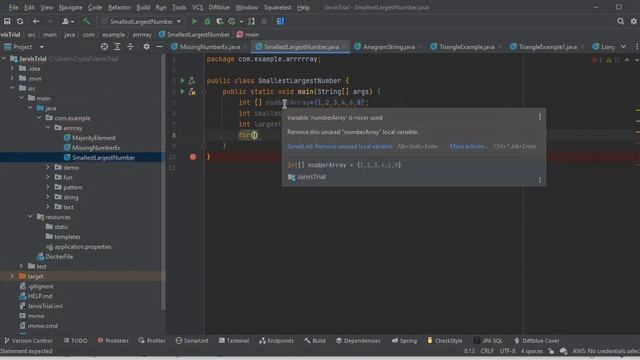This screenshot has width=640, height=360.
Task: Switch to TriangleExample1.java tab
Action: (x=548, y=47)
